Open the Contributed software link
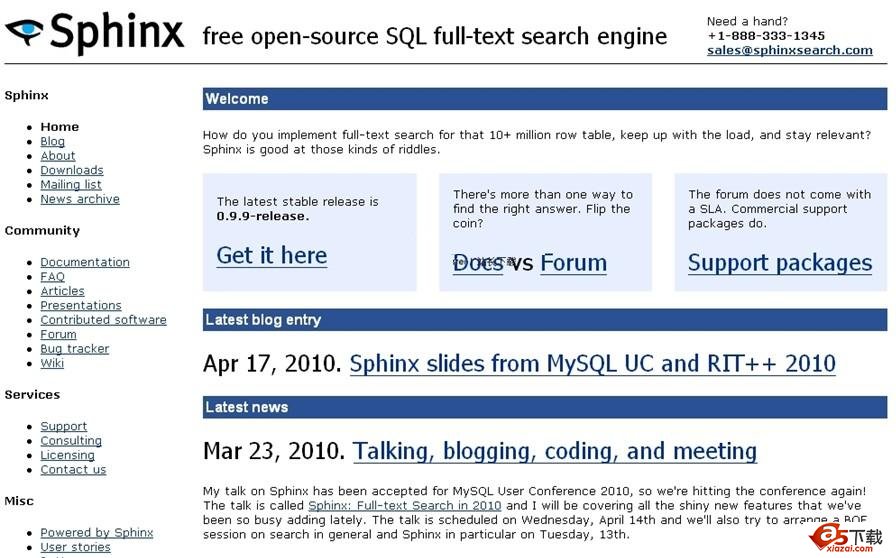Image resolution: width=896 pixels, height=558 pixels. 103,320
